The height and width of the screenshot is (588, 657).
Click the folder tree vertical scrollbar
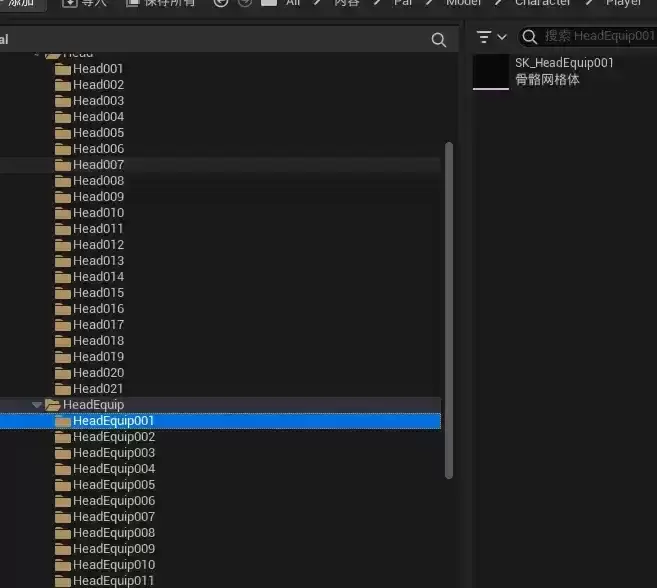pos(449,300)
